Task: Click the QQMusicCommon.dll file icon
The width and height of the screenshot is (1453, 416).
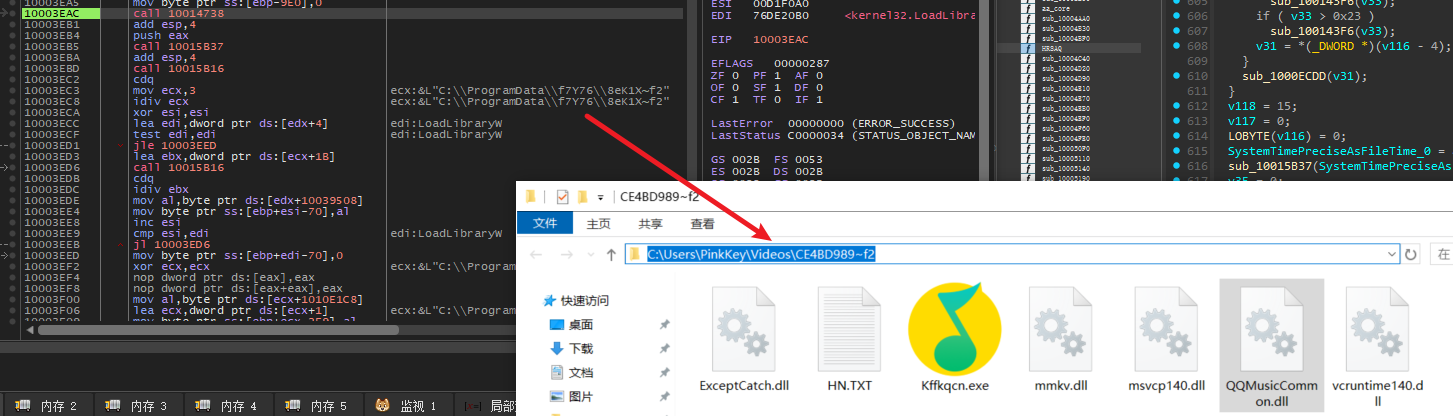Action: [1272, 328]
